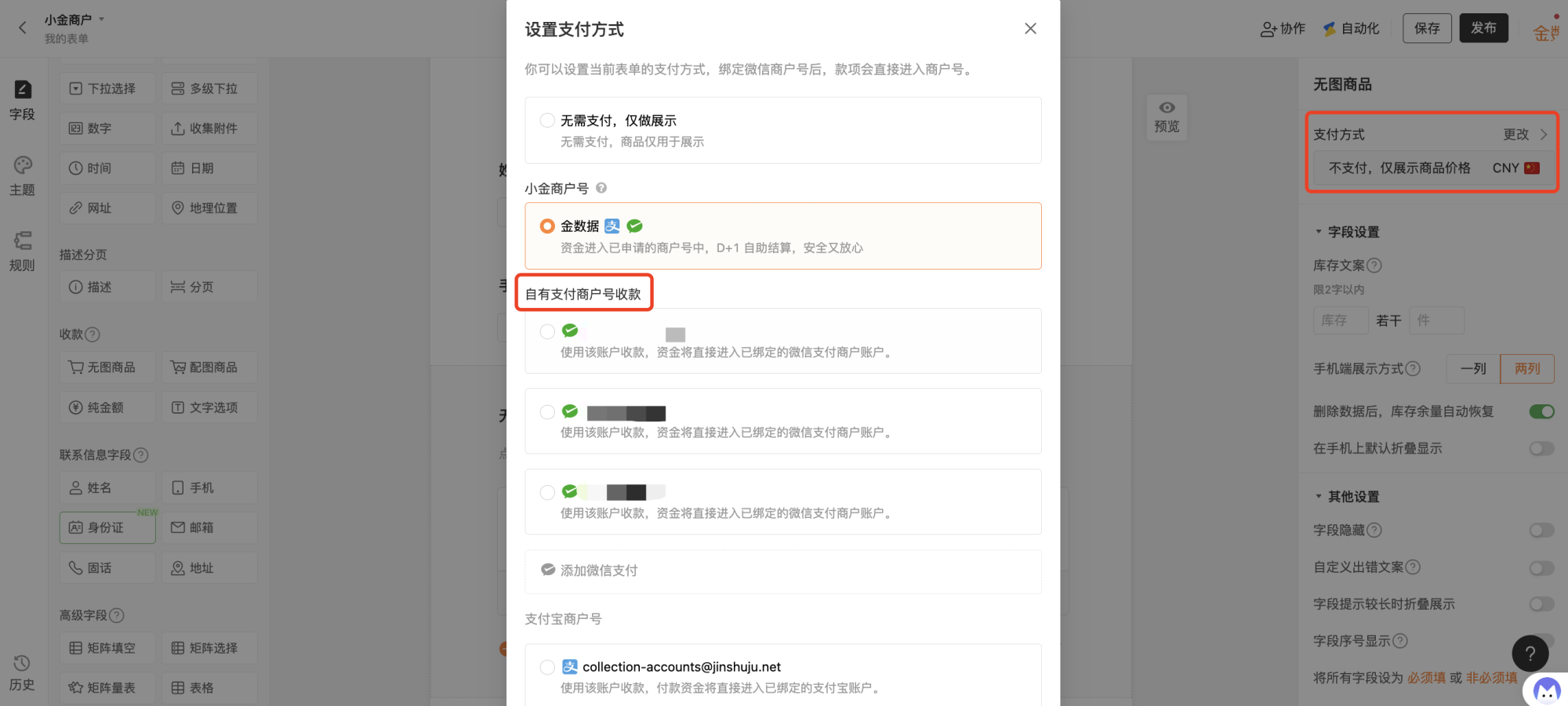Click the WeChat Pay icon beside 金数据

(635, 226)
